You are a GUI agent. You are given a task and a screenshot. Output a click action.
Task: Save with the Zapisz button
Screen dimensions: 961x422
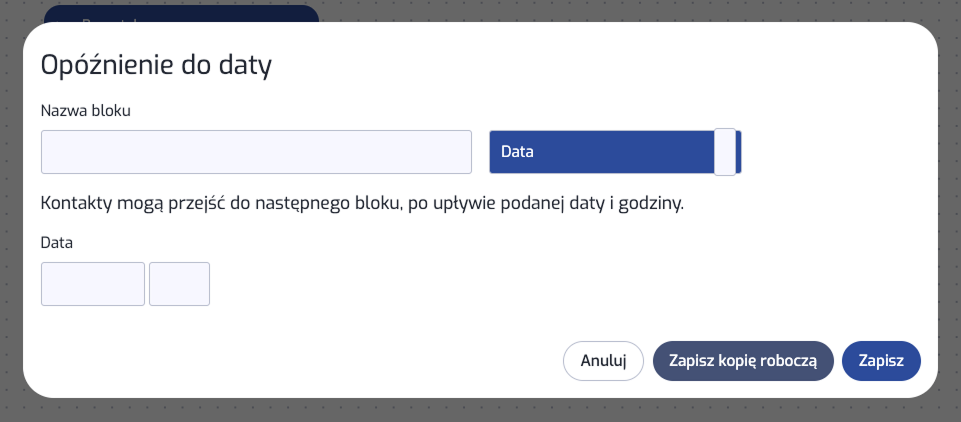[x=881, y=361]
